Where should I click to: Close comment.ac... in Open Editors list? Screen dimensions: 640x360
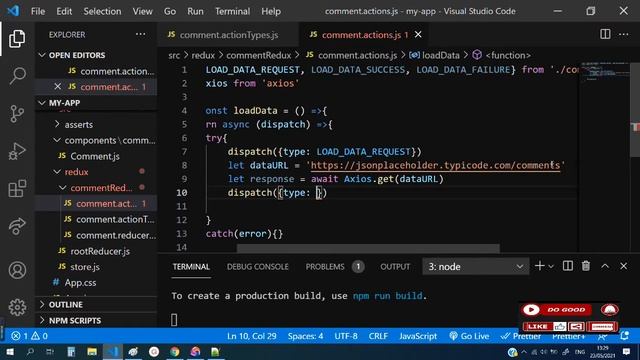pos(58,87)
